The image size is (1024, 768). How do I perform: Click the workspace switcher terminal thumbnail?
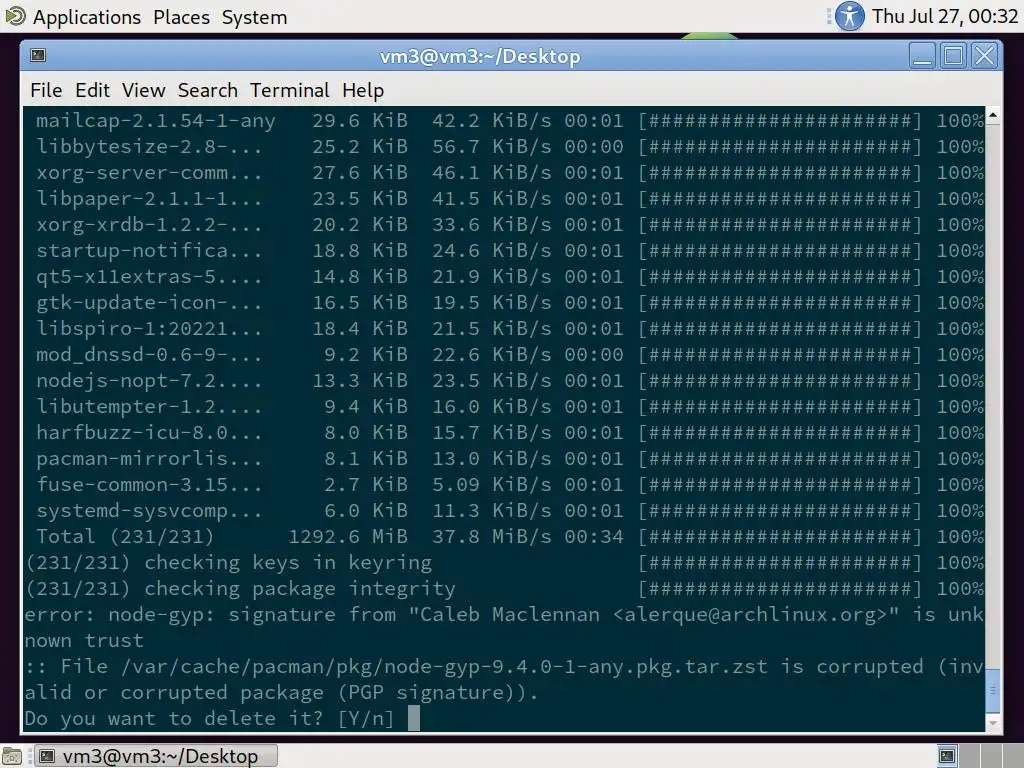point(947,756)
